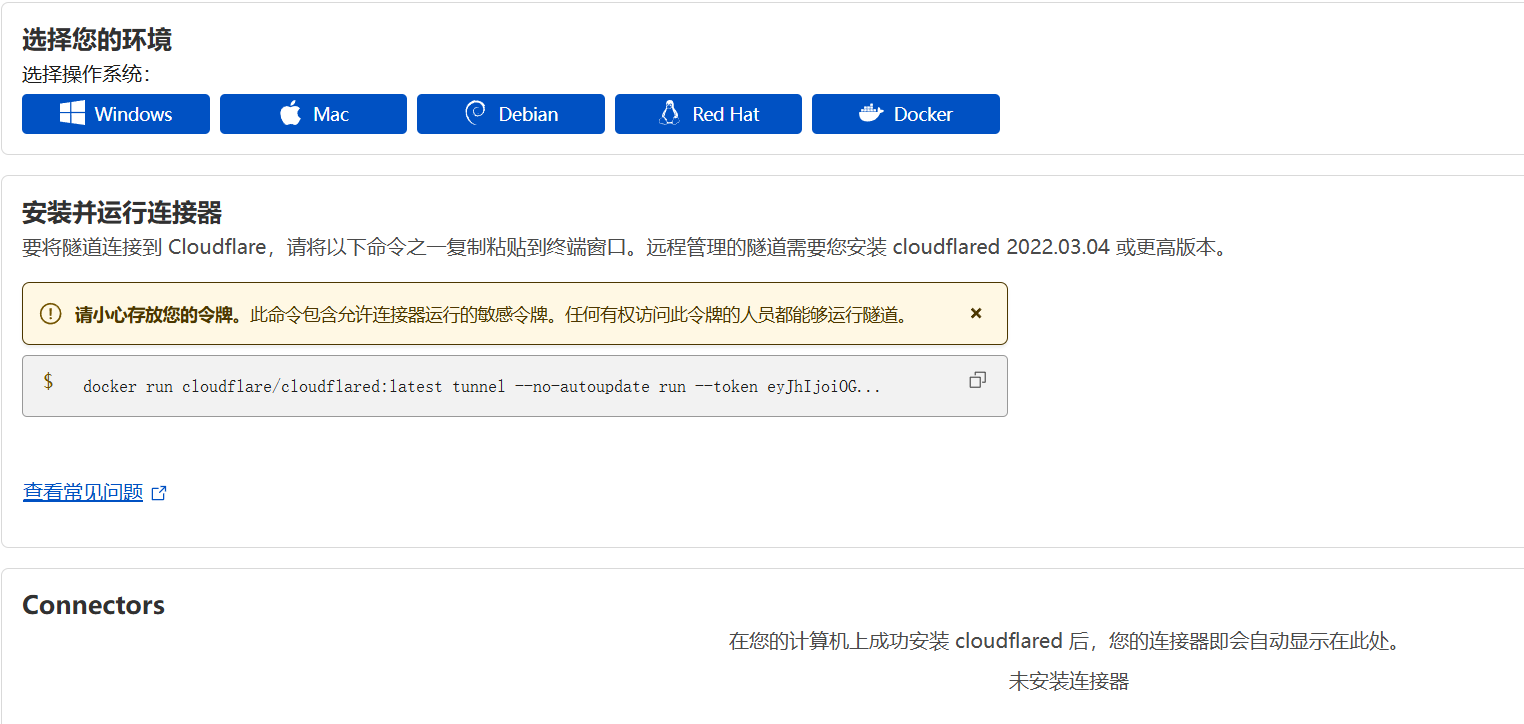Screen dimensions: 1524x724
Task: Click the warning exclamation icon
Action: (x=50, y=314)
